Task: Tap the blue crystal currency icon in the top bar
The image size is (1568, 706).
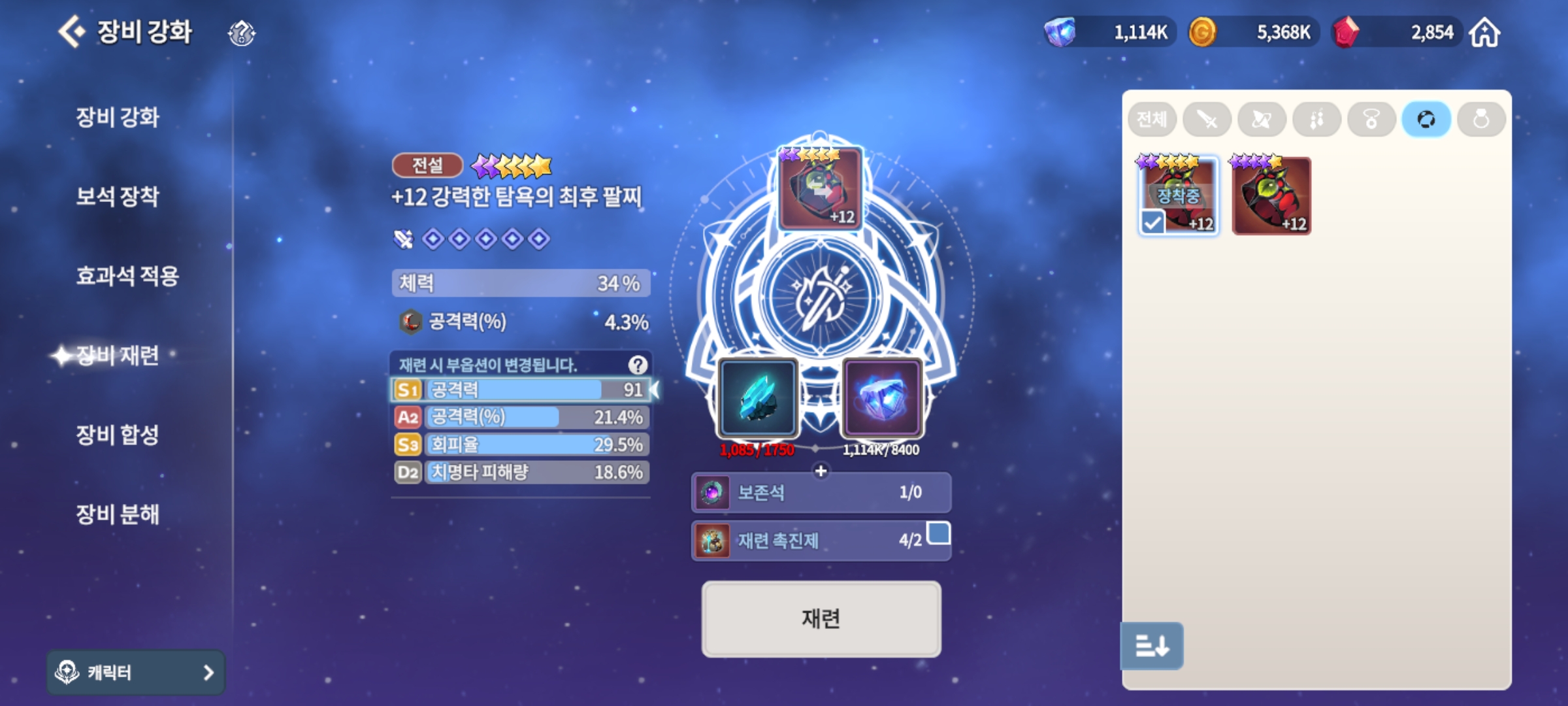Action: [1060, 32]
